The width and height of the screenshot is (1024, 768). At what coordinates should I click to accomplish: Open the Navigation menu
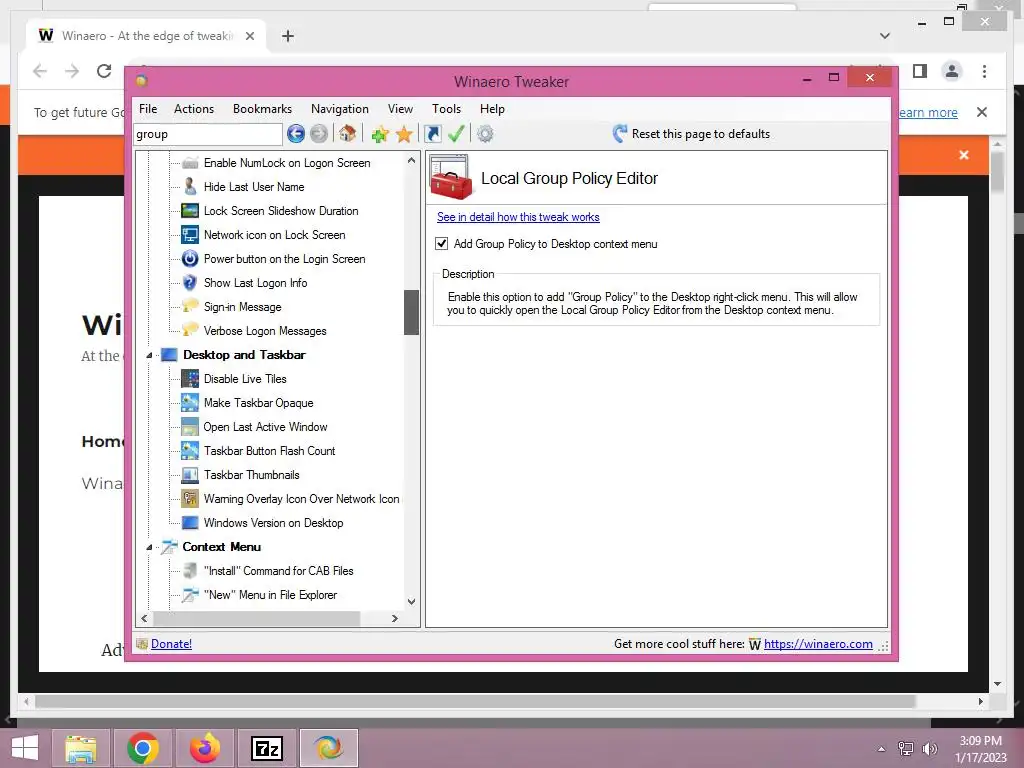(x=340, y=109)
